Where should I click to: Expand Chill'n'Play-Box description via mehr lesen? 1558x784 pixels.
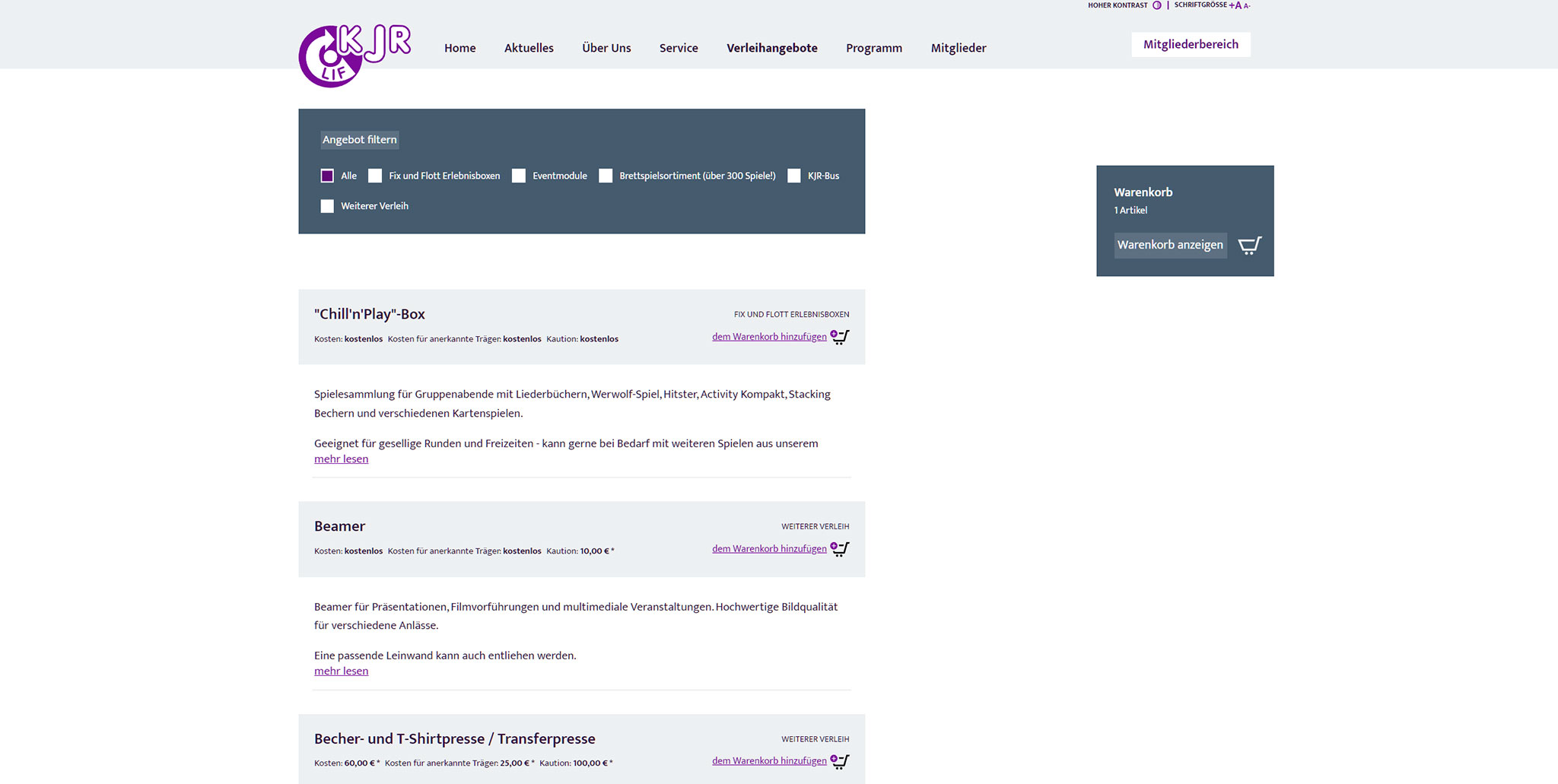click(x=341, y=459)
